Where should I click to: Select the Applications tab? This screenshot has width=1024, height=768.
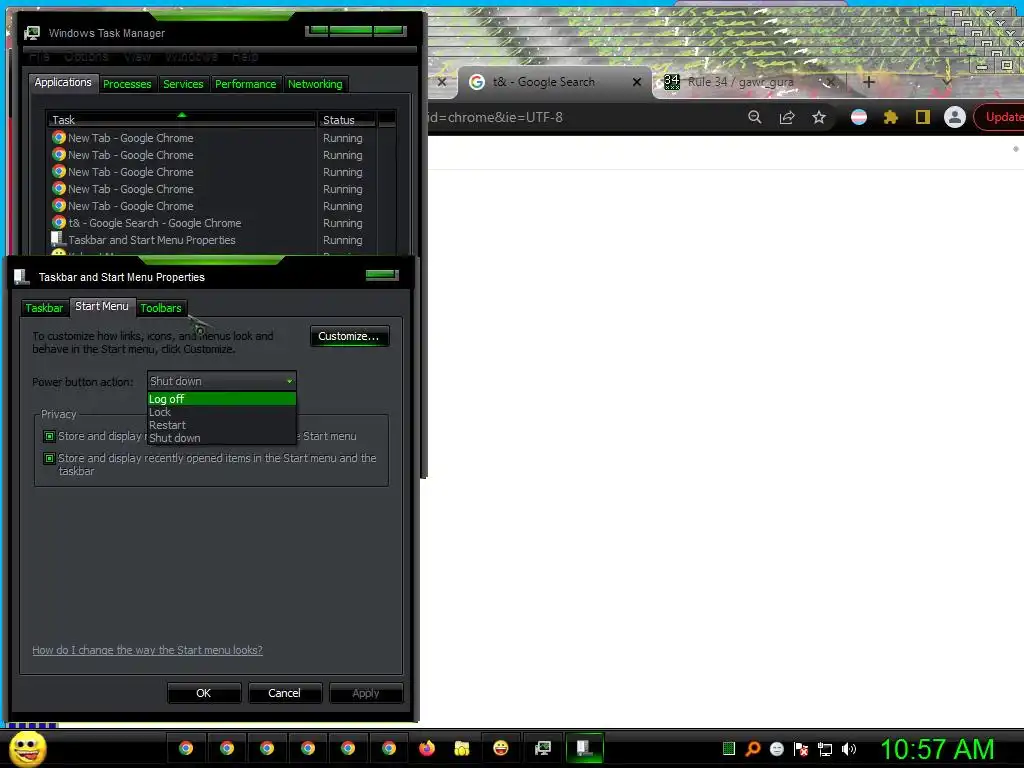coord(63,82)
